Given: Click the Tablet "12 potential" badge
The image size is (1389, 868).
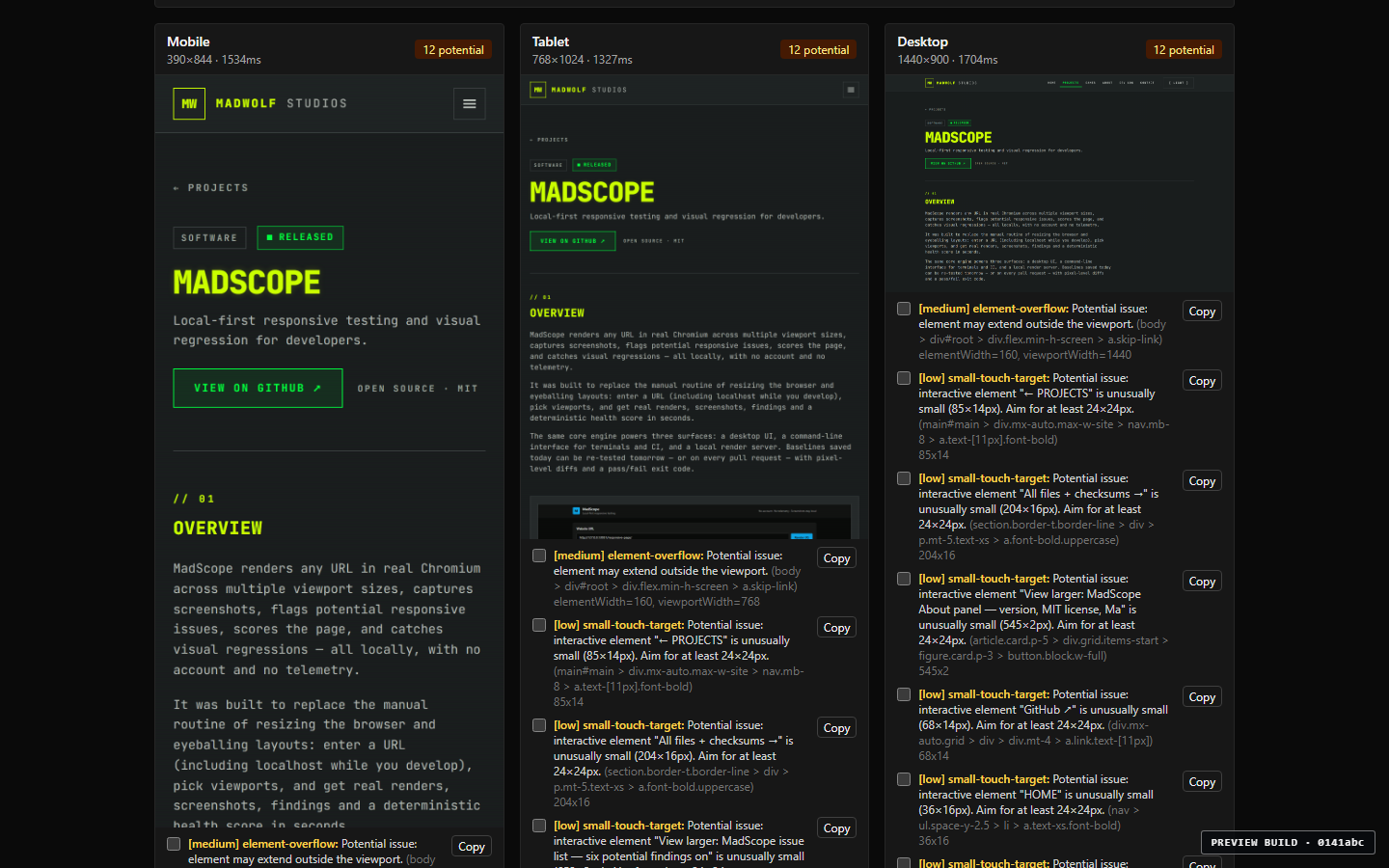Looking at the screenshot, I should [819, 50].
